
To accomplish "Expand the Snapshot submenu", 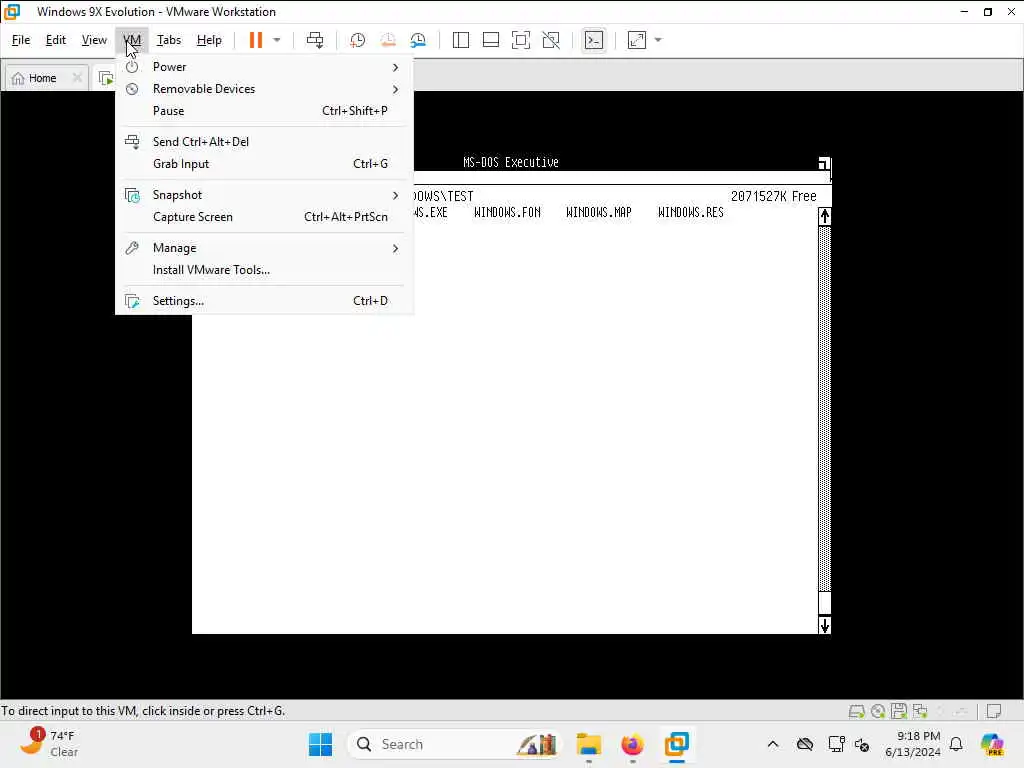I will 264,195.
